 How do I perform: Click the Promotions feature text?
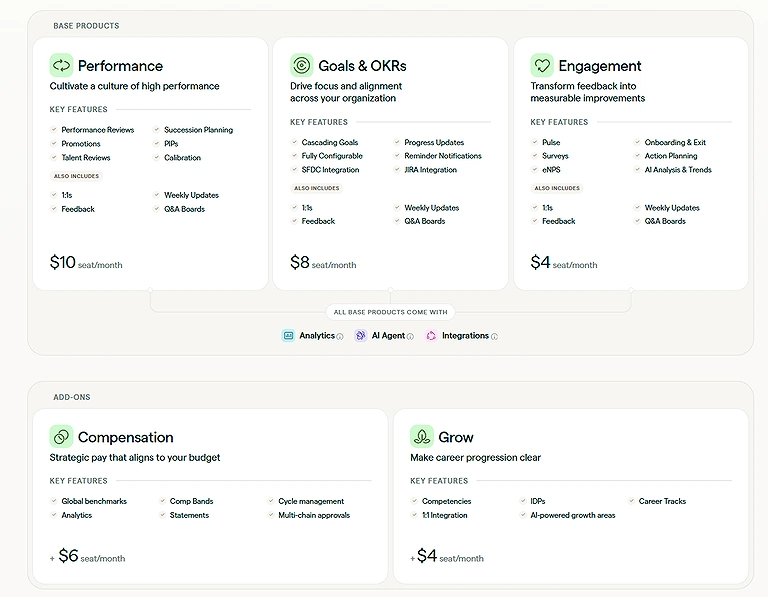coord(81,143)
